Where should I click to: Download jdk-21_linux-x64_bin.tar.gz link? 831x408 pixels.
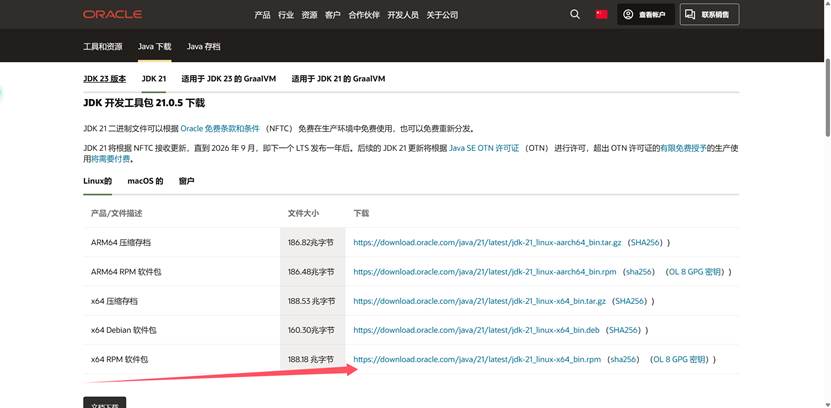click(480, 301)
